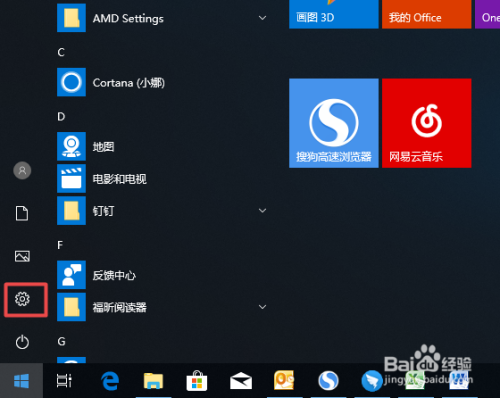The width and height of the screenshot is (500, 398).
Task: Open File Explorer from taskbar
Action: pos(153,381)
